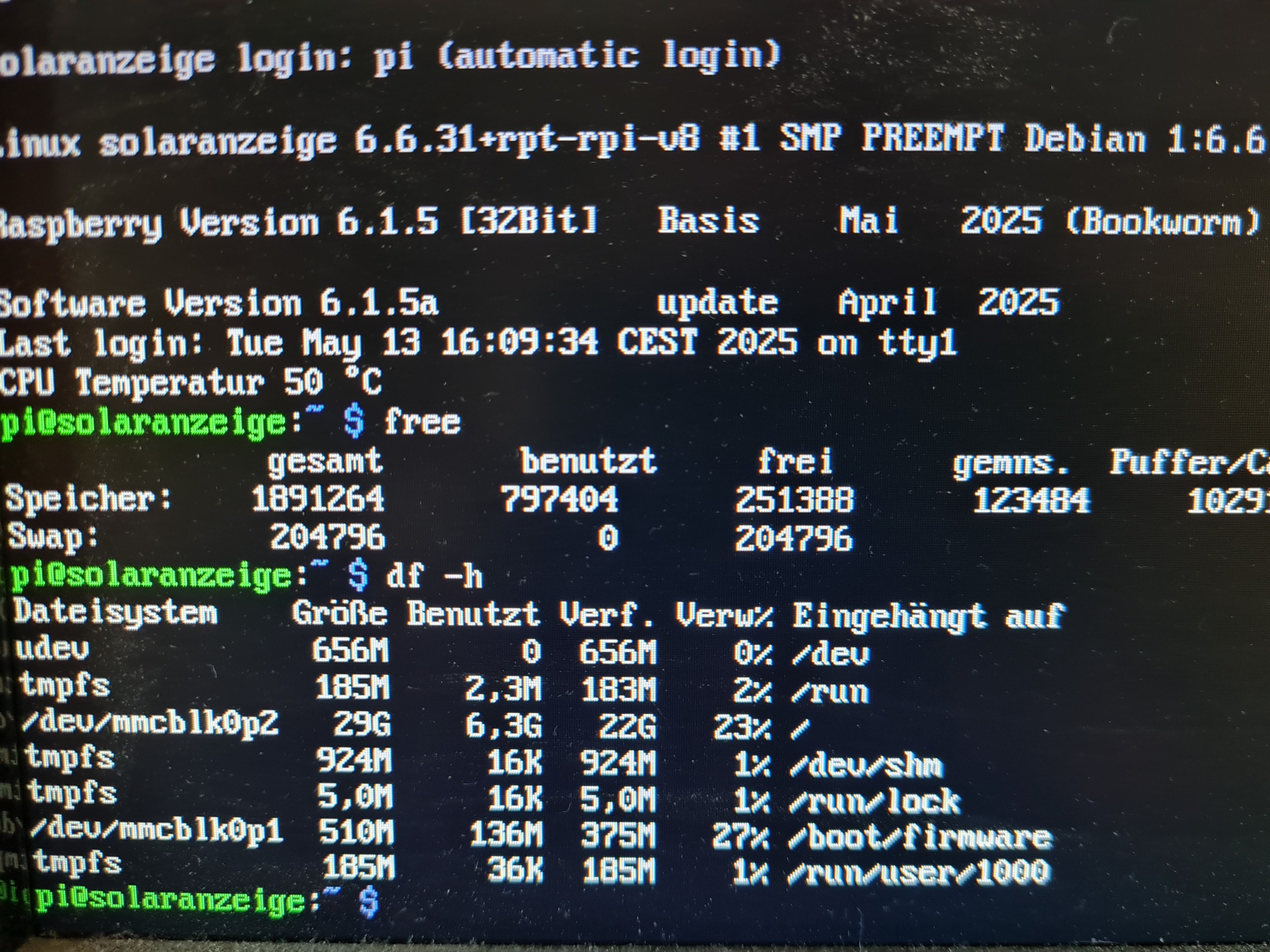Click the /run/user/1000 mount point
The width and height of the screenshot is (1270, 952).
pos(919,872)
